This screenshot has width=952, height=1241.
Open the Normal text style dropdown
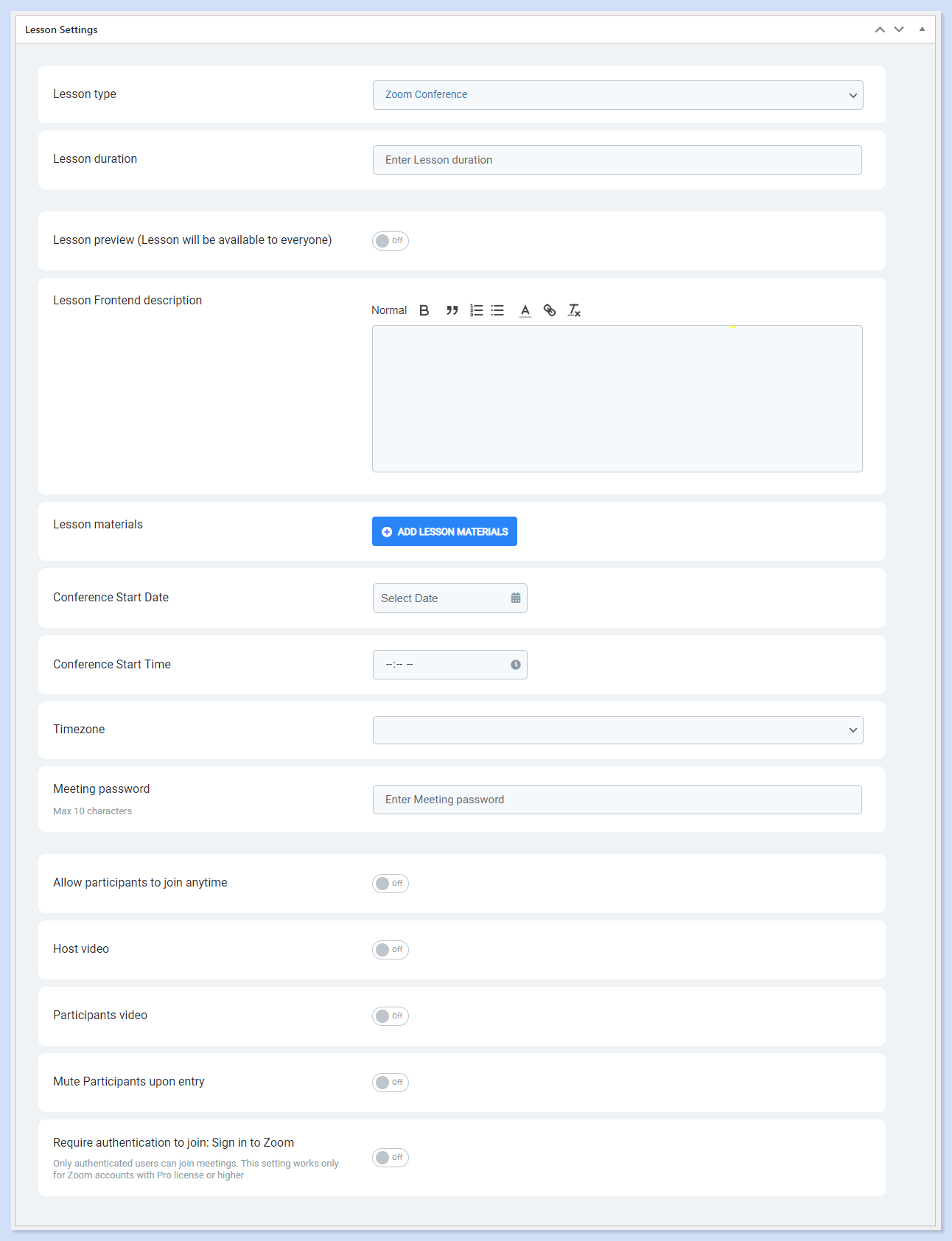389,310
